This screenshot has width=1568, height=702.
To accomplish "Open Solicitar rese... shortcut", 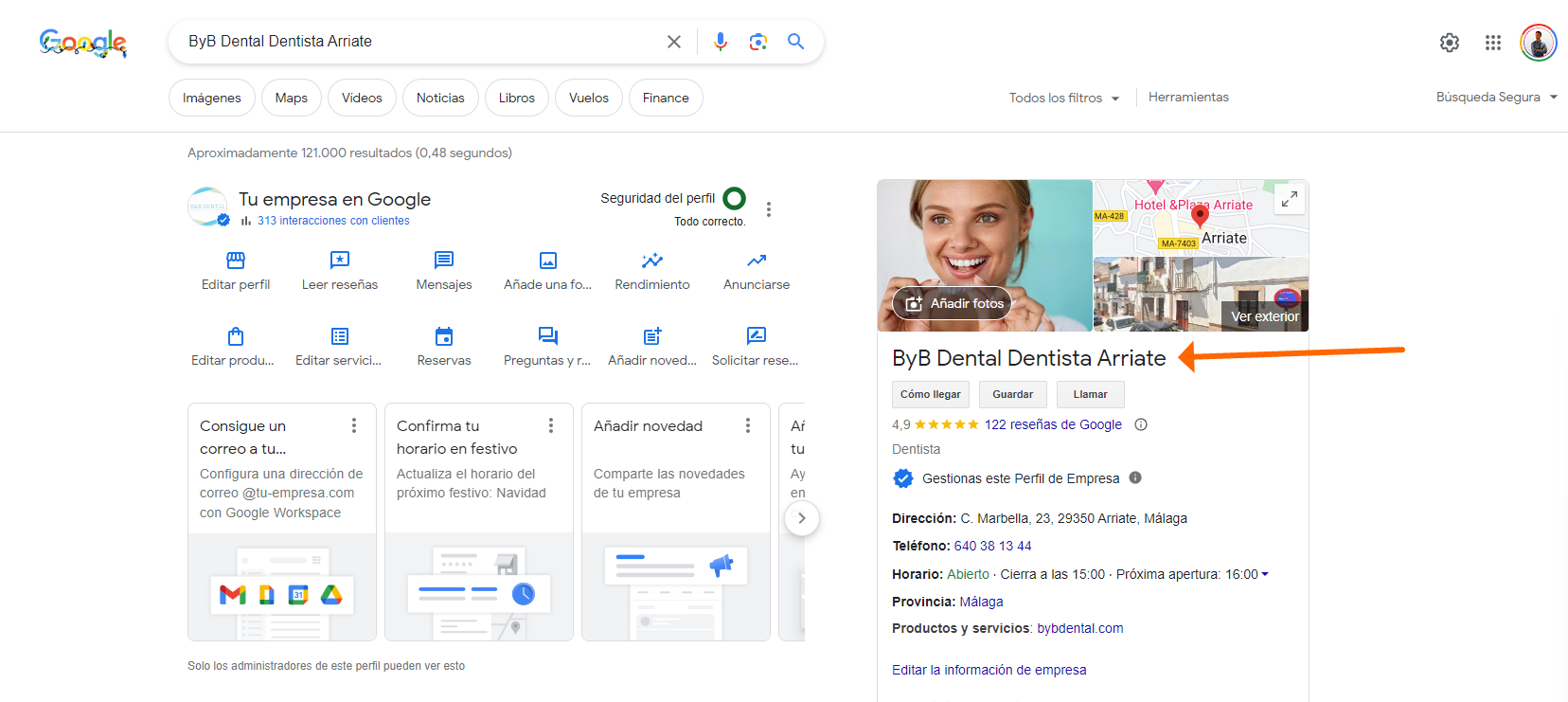I will [756, 347].
